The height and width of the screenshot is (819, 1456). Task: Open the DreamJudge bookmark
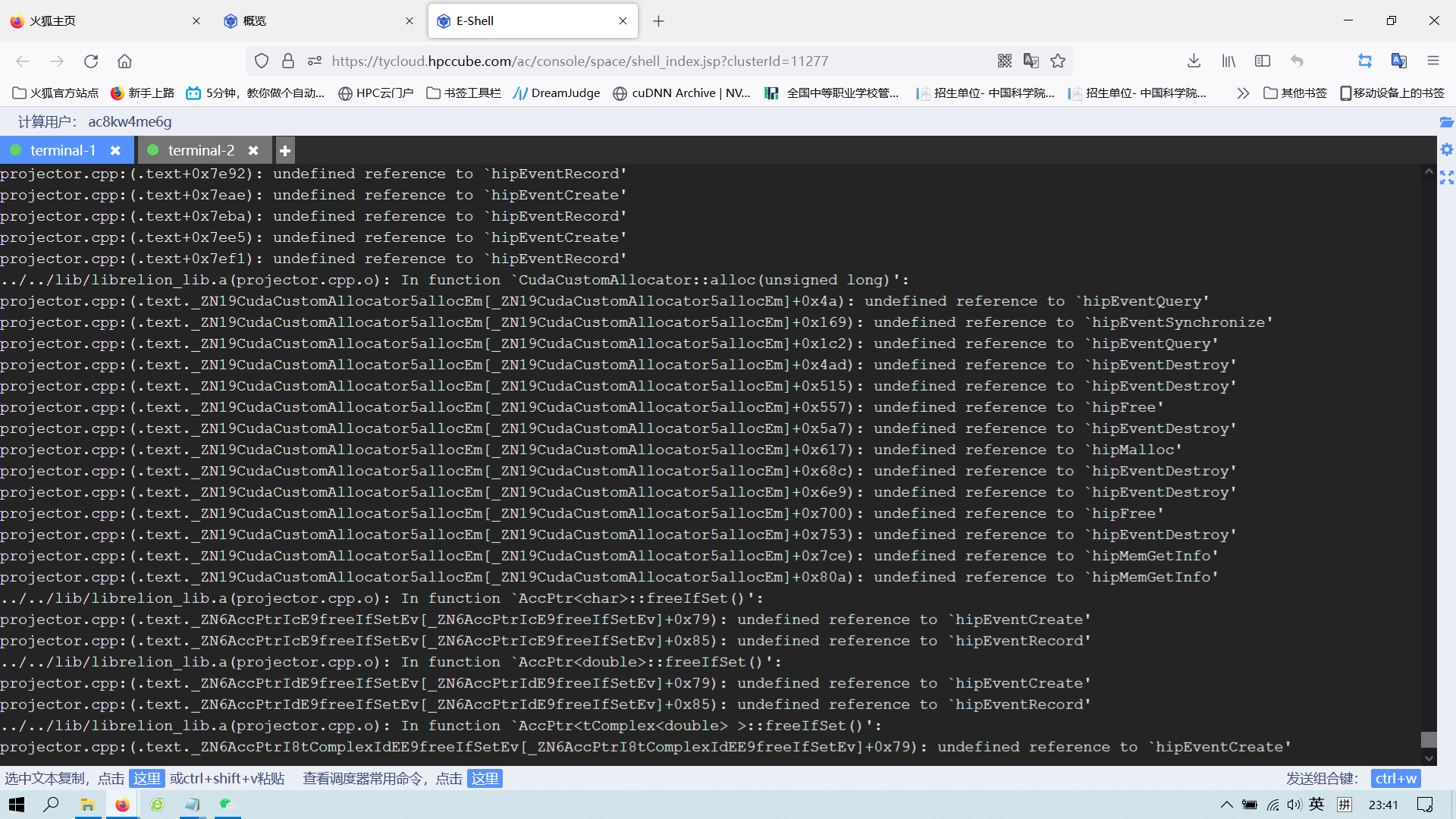pyautogui.click(x=557, y=93)
